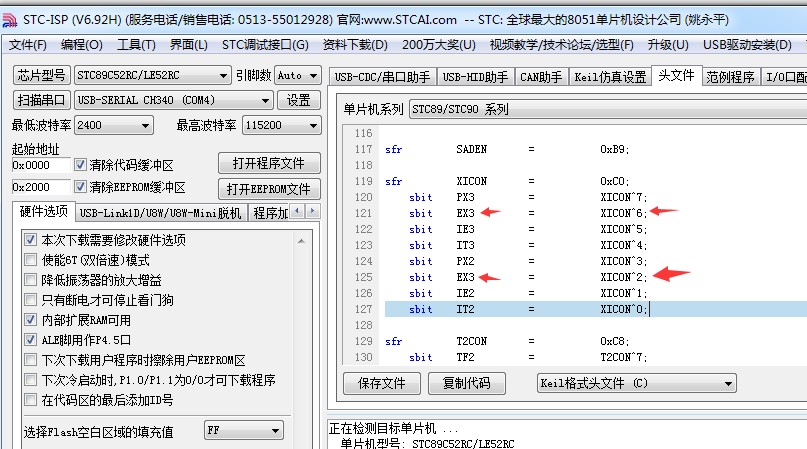Click the 复制代码 button

pyautogui.click(x=467, y=383)
